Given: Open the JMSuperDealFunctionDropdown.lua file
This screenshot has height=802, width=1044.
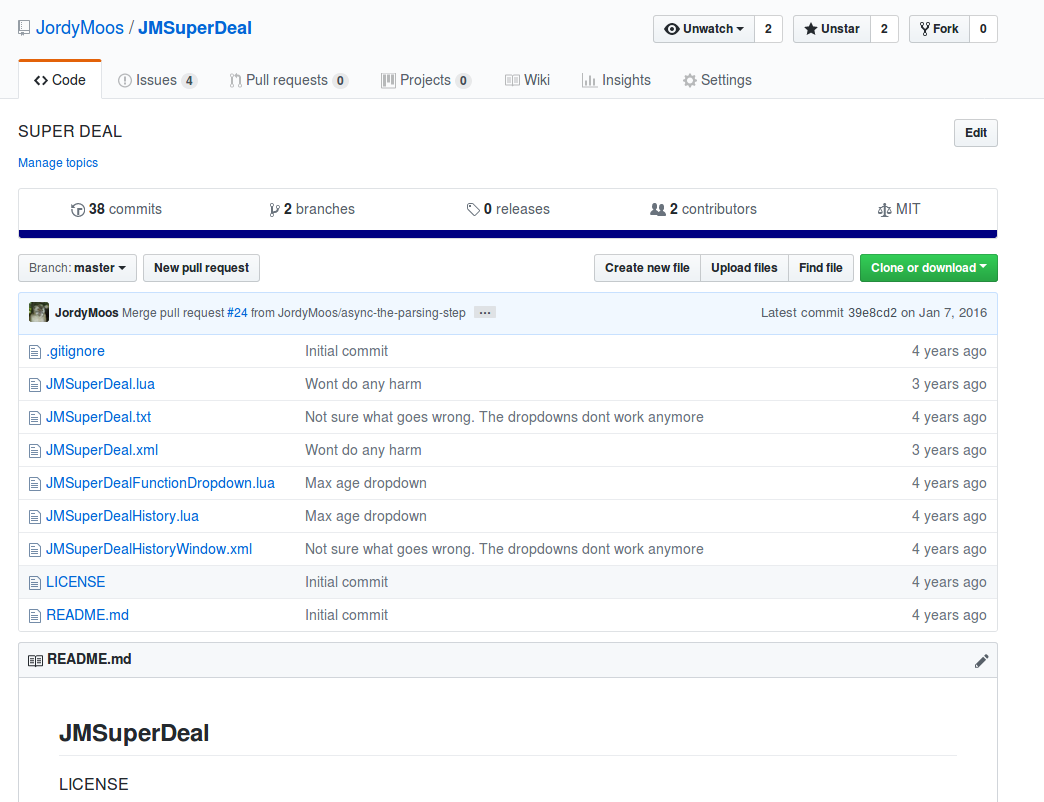Looking at the screenshot, I should (x=160, y=483).
